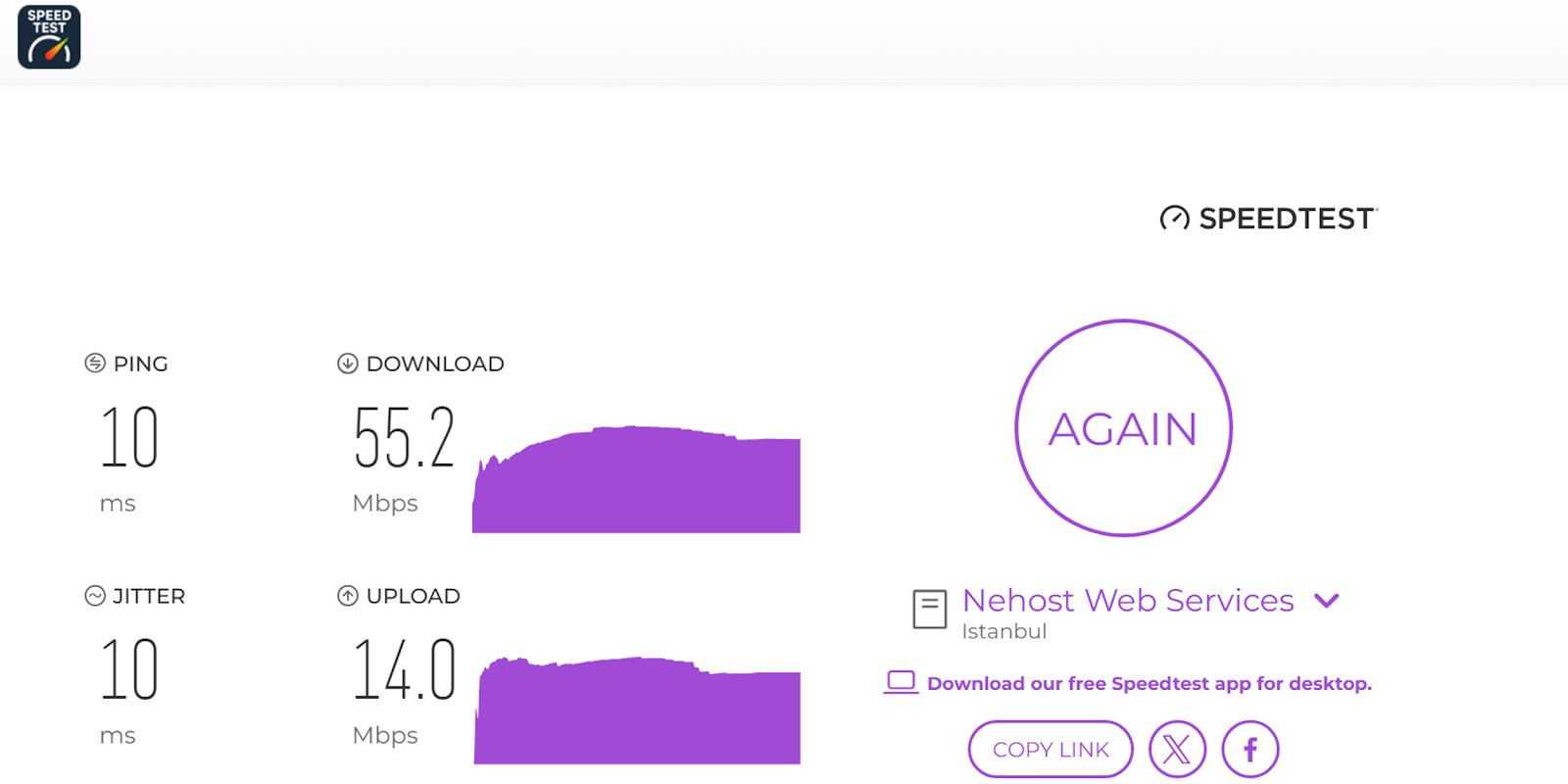Viewport: 1568px width, 784px height.
Task: Click the upload speed graph
Action: [637, 715]
